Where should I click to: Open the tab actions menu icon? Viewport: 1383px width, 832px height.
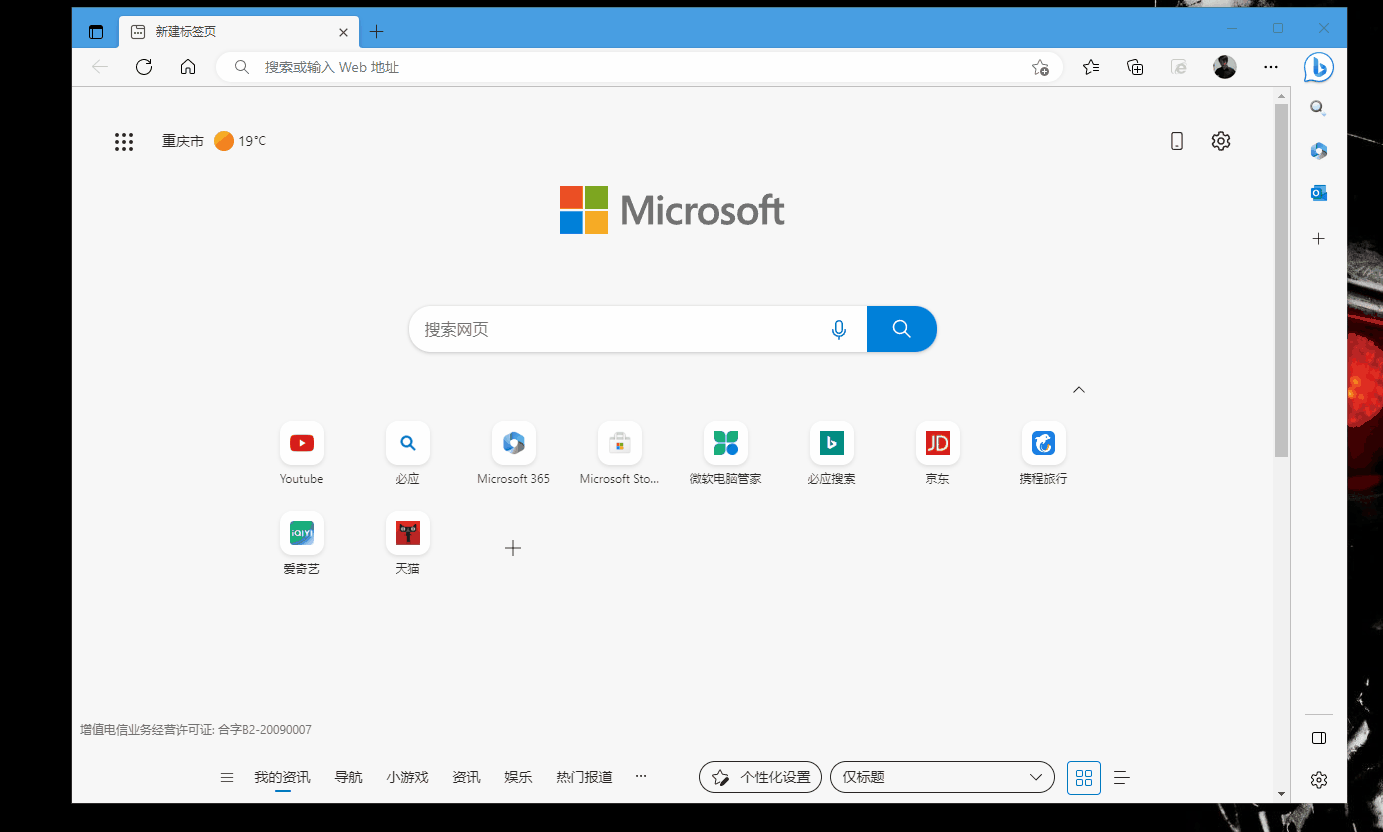[x=96, y=32]
